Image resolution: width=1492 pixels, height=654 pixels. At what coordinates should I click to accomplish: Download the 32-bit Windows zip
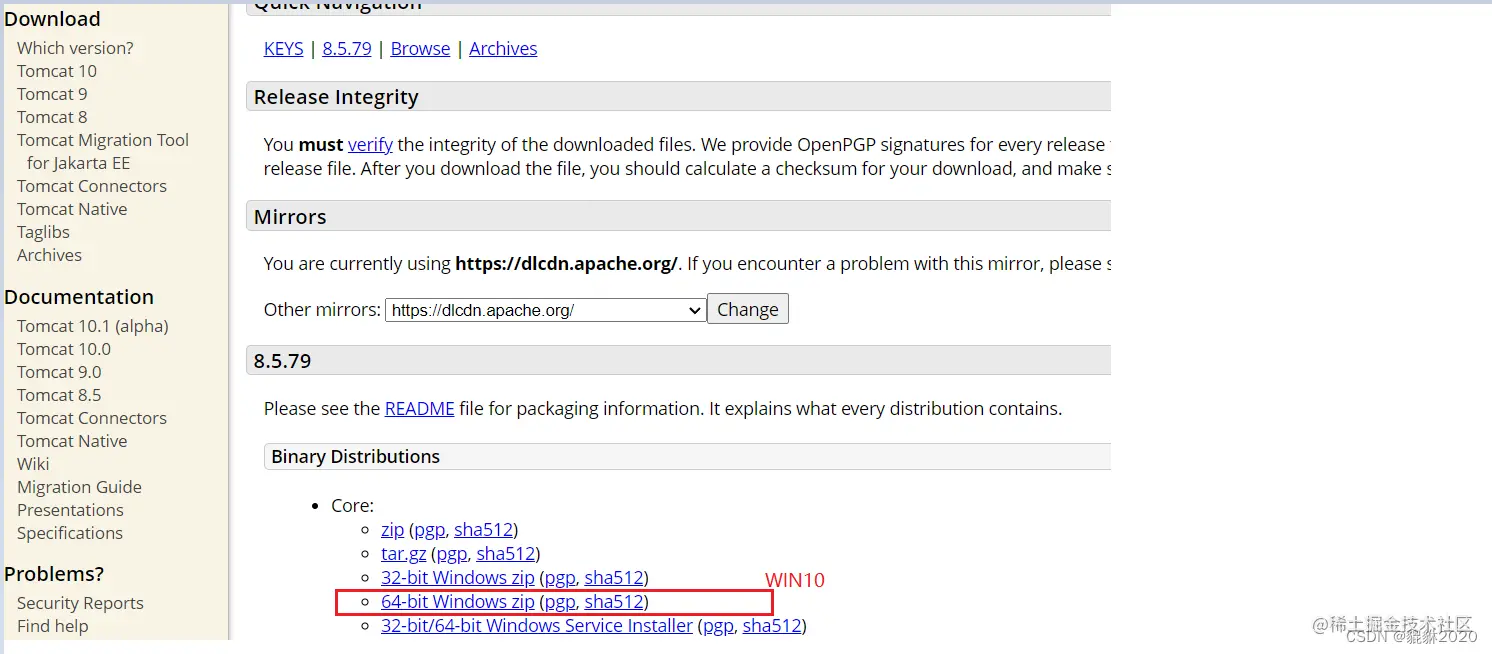(457, 578)
